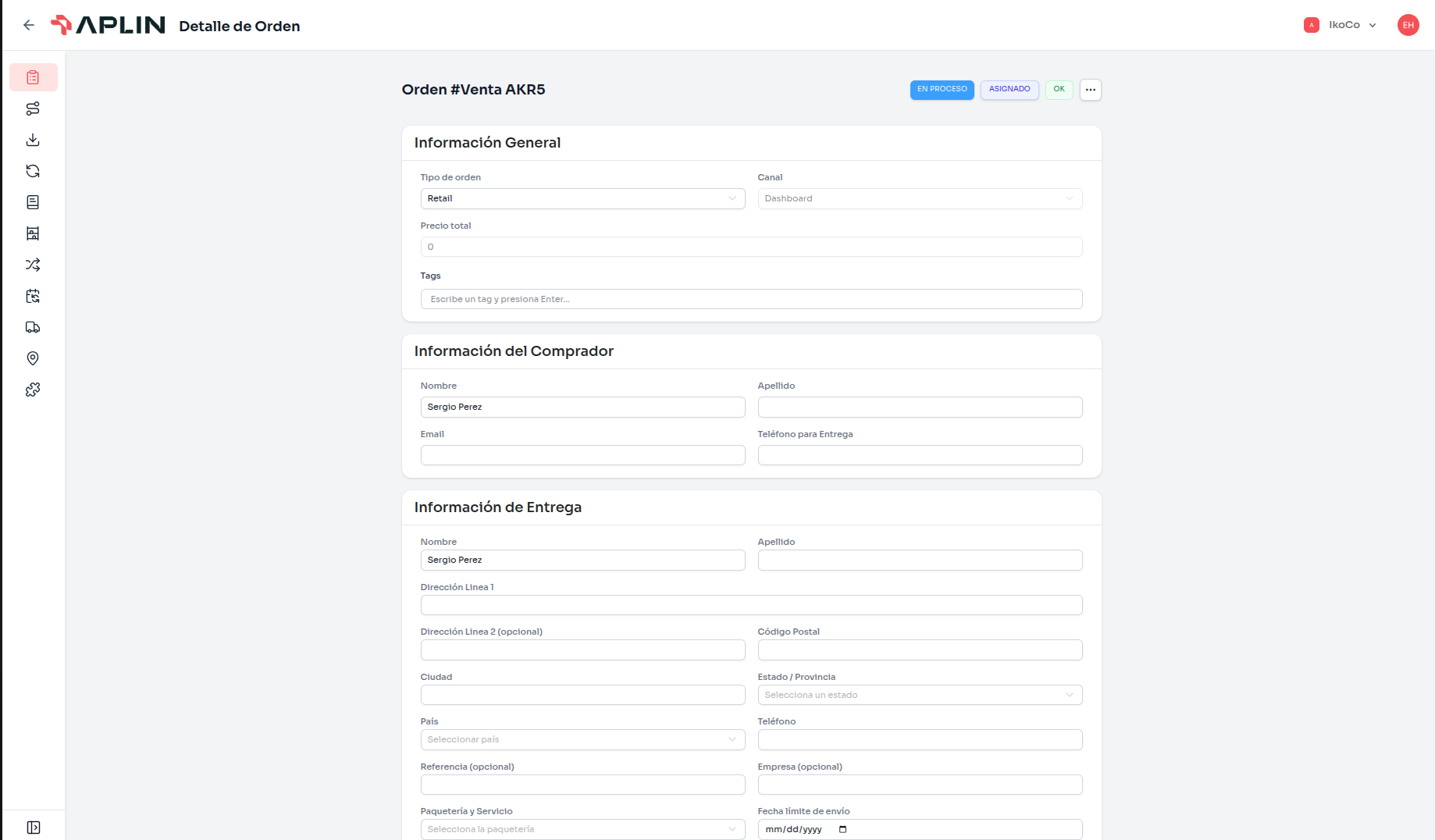Open the Tipo de orden Retail dropdown

pyautogui.click(x=583, y=198)
